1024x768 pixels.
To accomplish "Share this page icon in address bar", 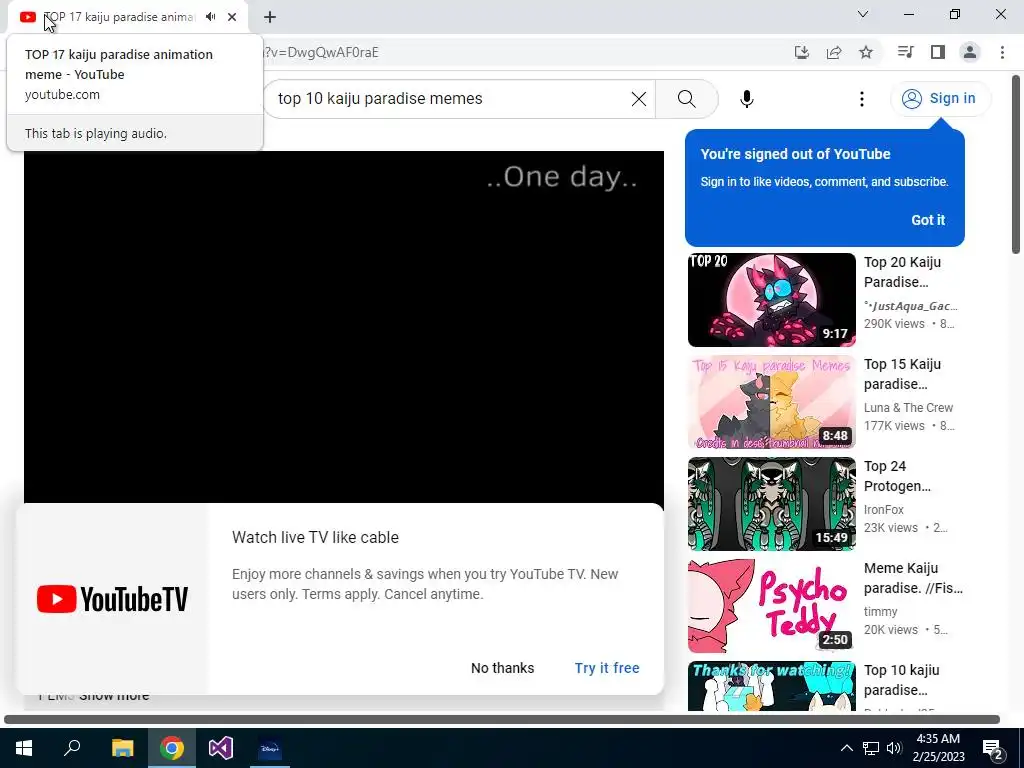I will coord(834,52).
